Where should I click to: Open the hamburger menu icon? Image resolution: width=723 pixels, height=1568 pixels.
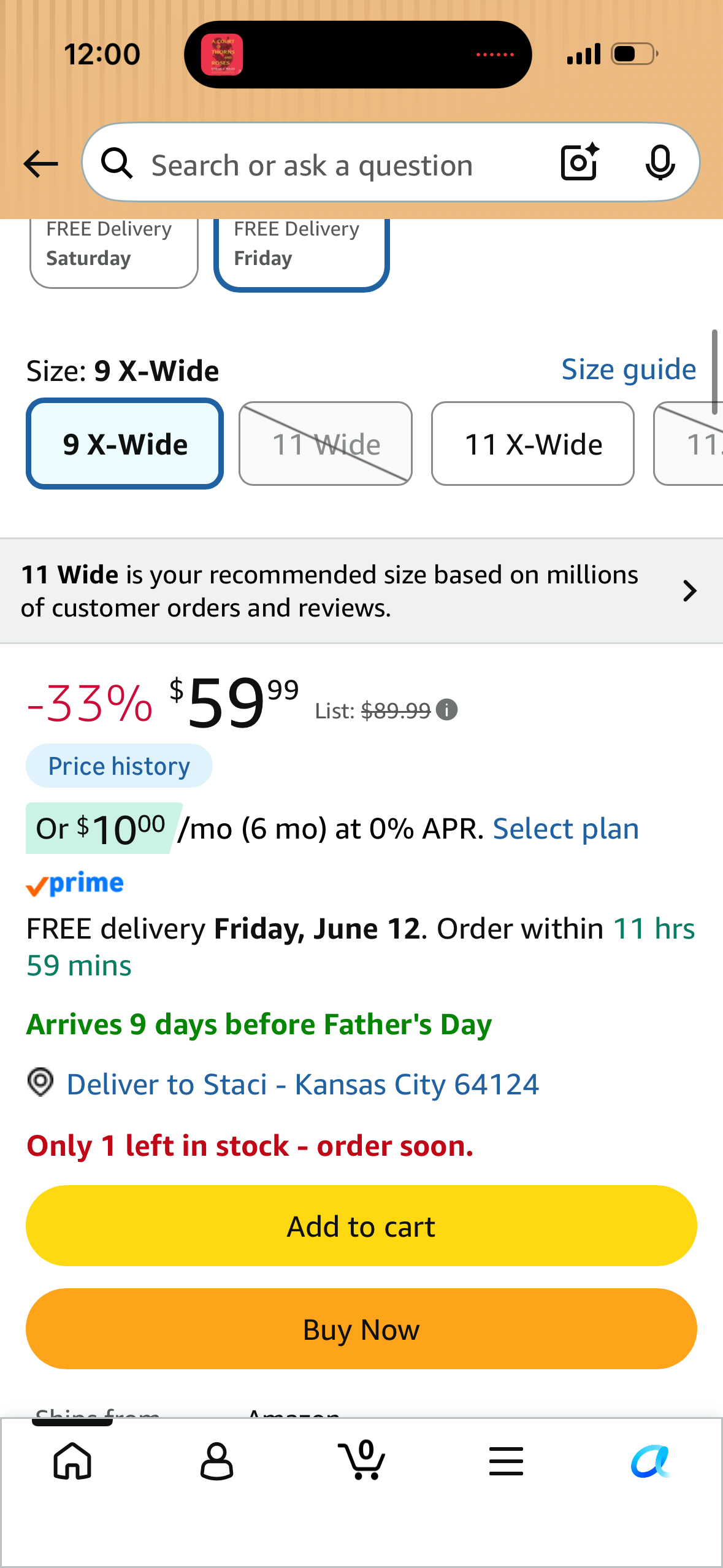(x=506, y=1461)
